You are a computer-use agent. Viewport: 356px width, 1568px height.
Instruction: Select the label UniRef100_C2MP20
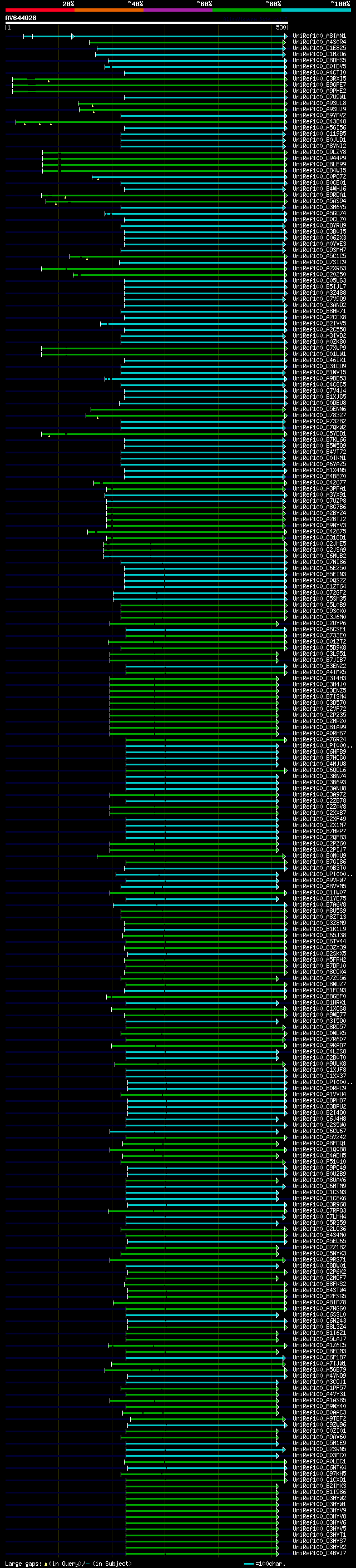click(319, 721)
